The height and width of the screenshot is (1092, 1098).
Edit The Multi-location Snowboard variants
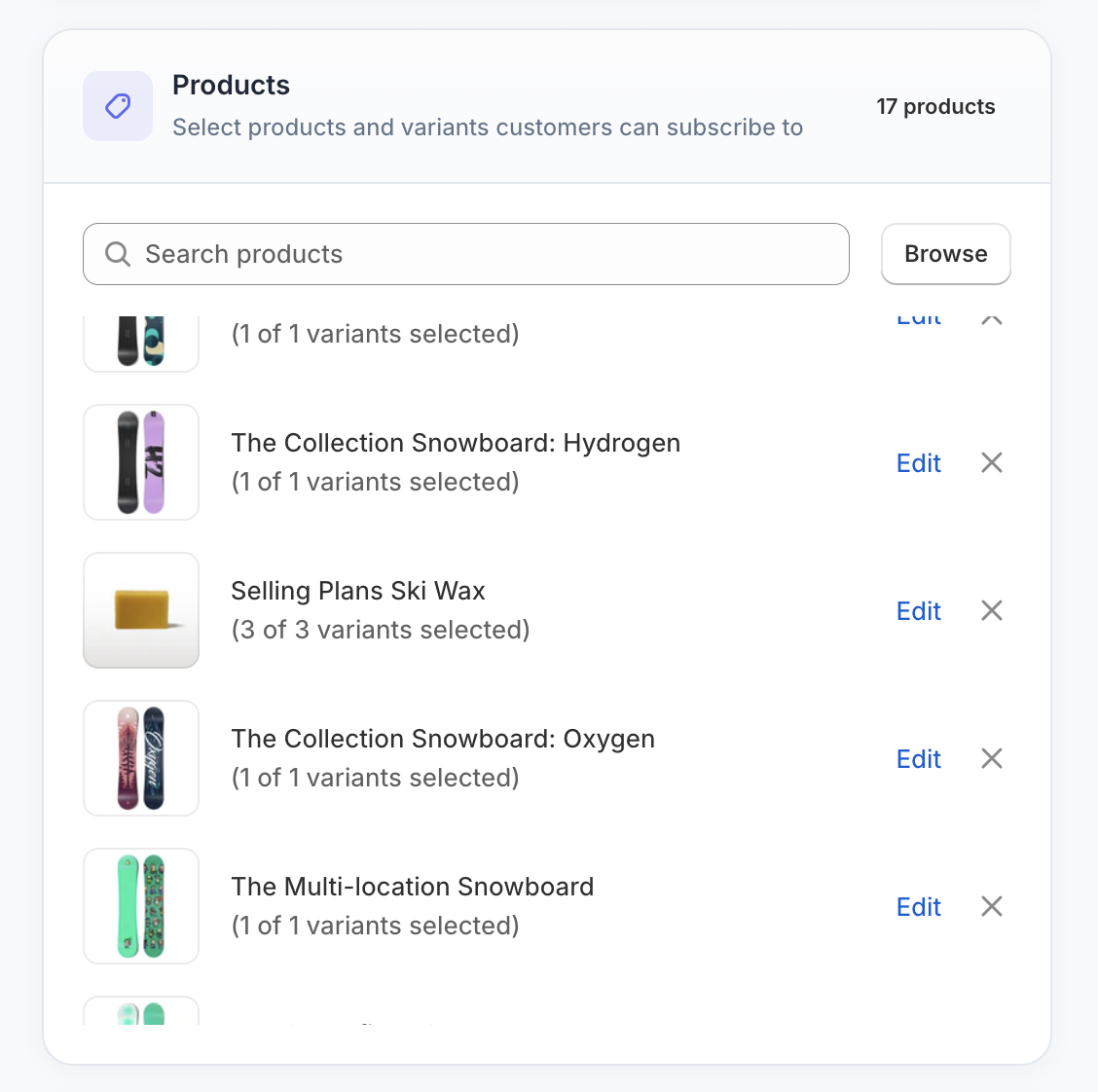coord(919,907)
